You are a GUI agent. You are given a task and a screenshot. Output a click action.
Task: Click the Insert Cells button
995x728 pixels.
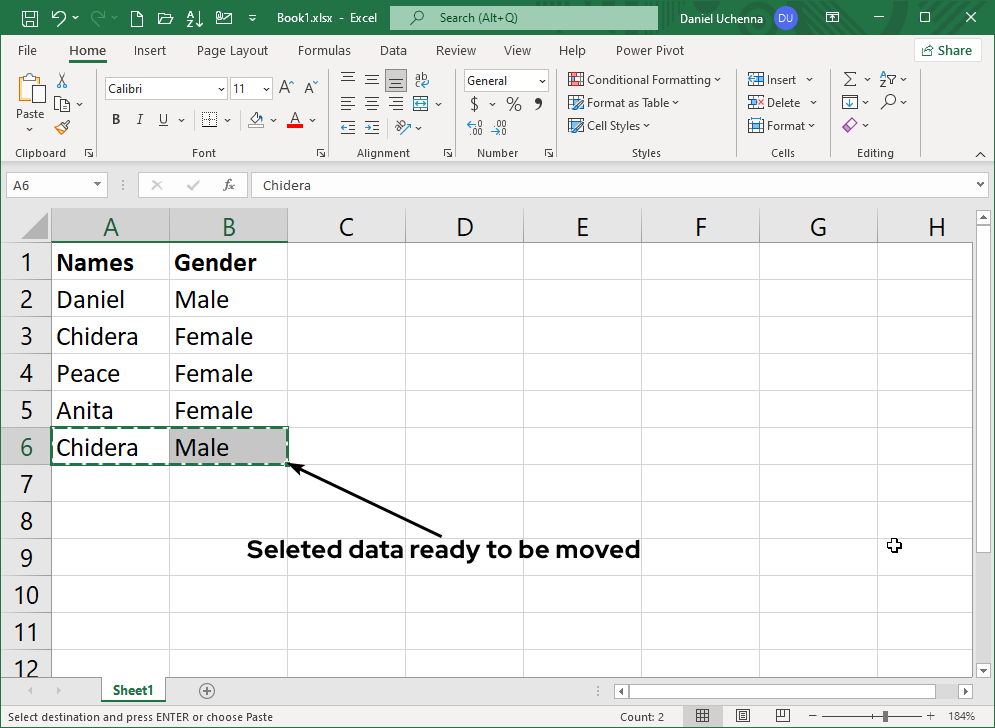coord(778,78)
